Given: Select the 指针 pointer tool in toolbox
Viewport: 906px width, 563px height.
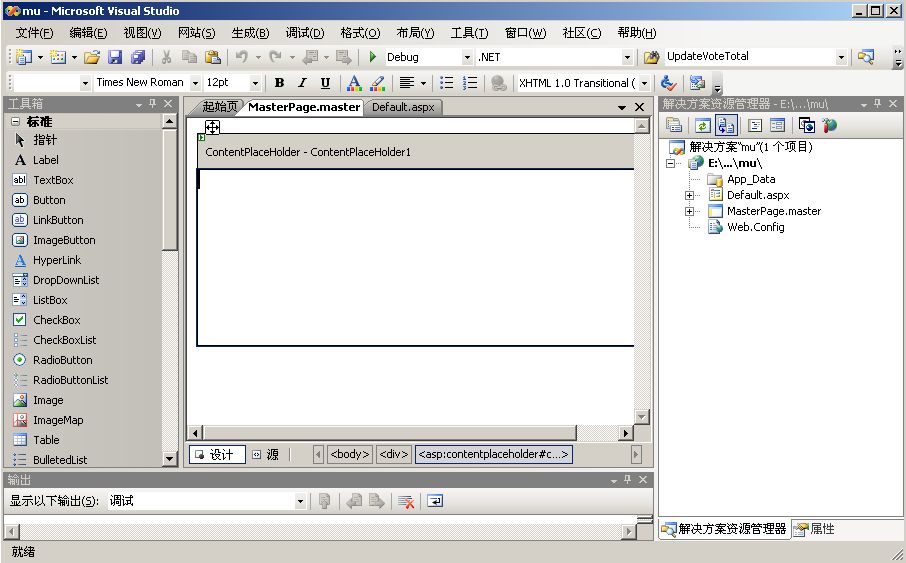Looking at the screenshot, I should tap(44, 140).
